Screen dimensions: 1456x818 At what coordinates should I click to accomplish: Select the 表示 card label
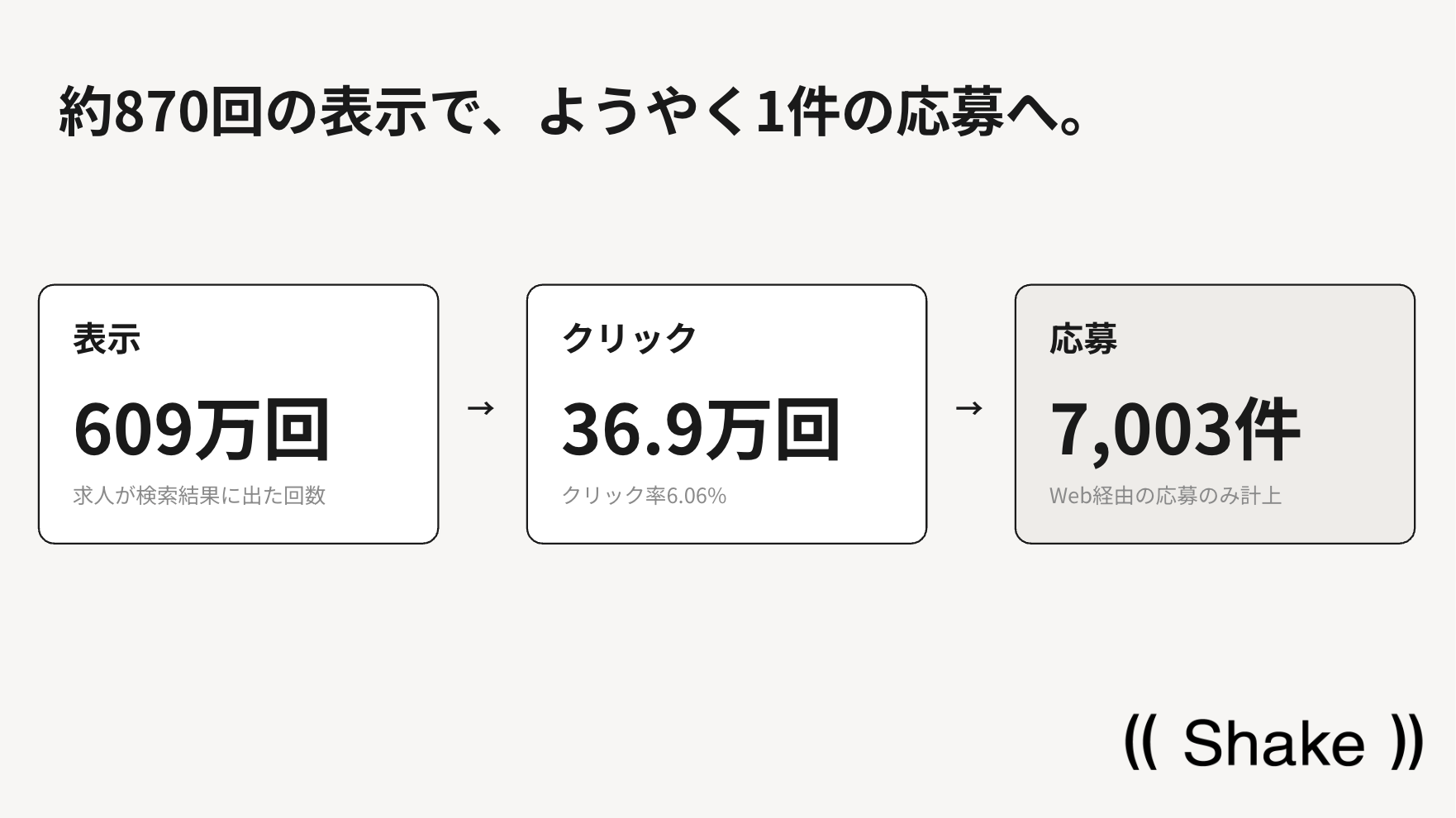point(107,339)
